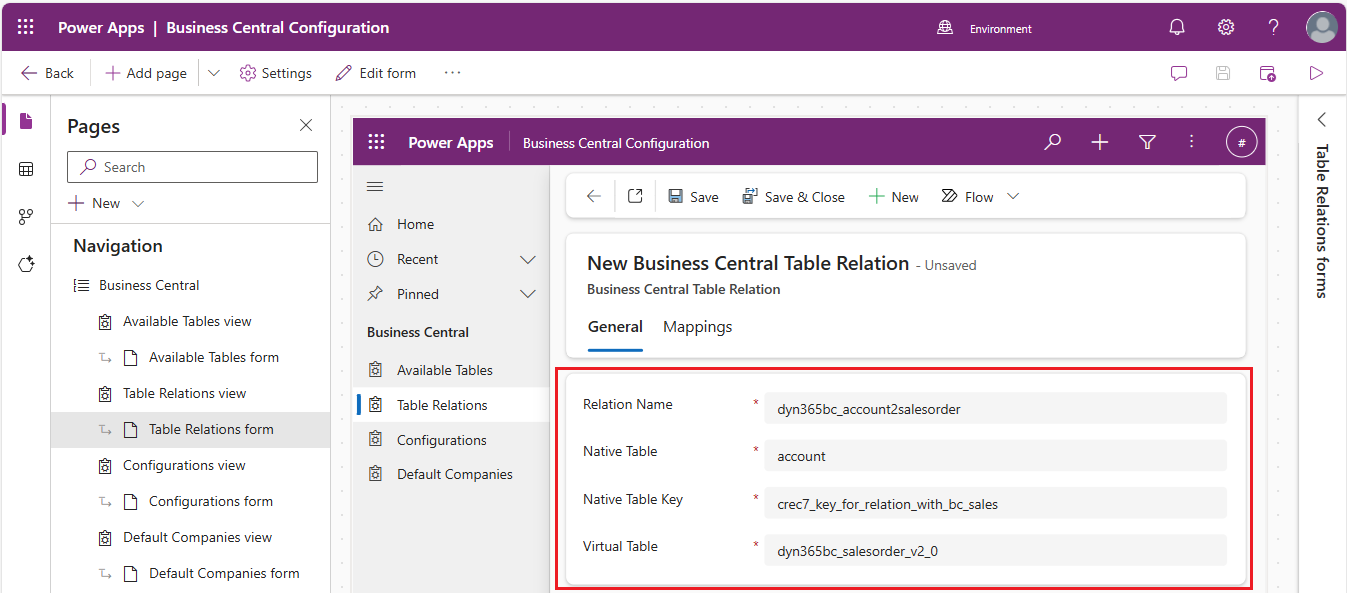Image resolution: width=1347 pixels, height=593 pixels.
Task: Click the # user badge in preview
Action: point(1241,143)
